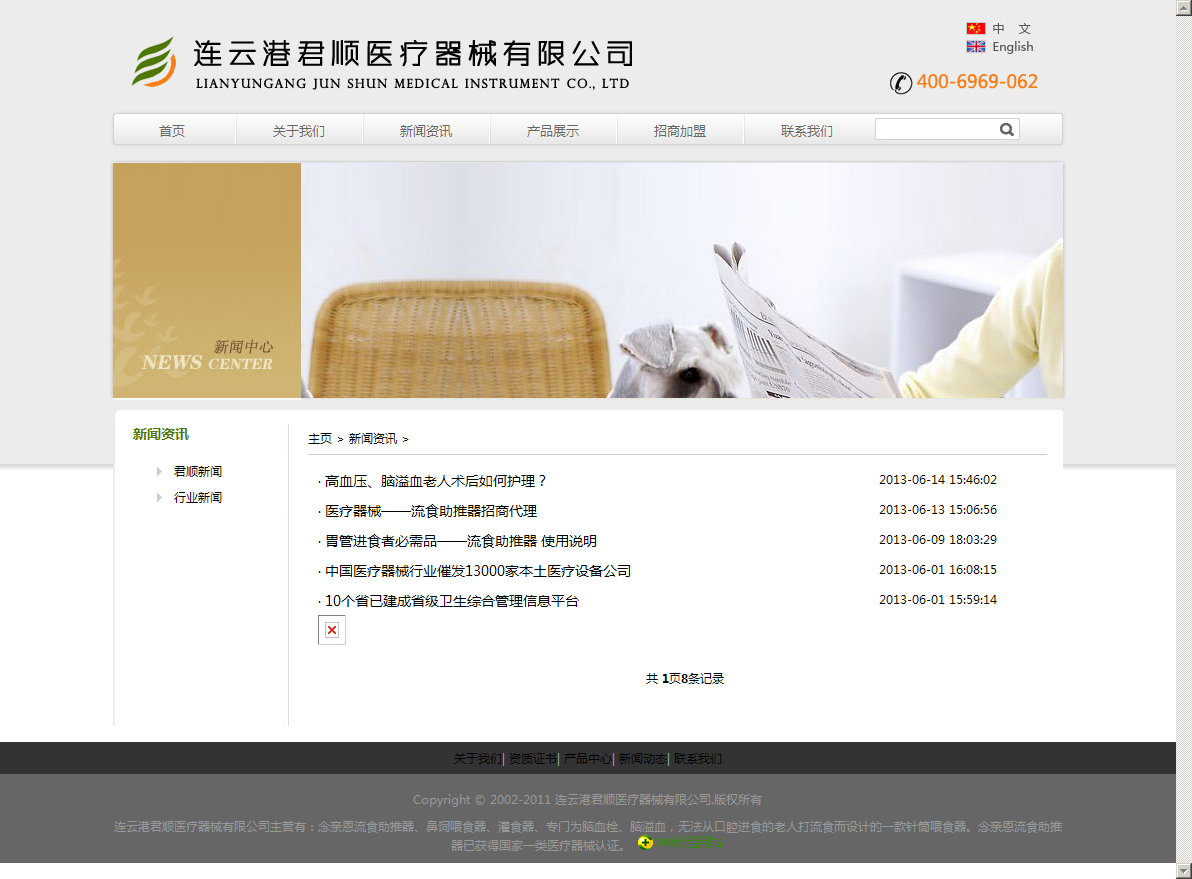Click 资质证书 link in the footer

[x=532, y=759]
